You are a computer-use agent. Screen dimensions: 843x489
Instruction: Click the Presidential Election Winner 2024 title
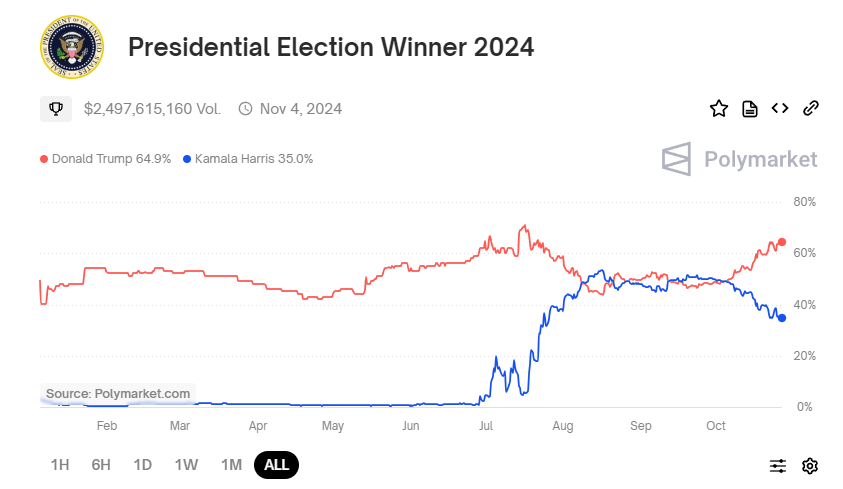point(331,47)
